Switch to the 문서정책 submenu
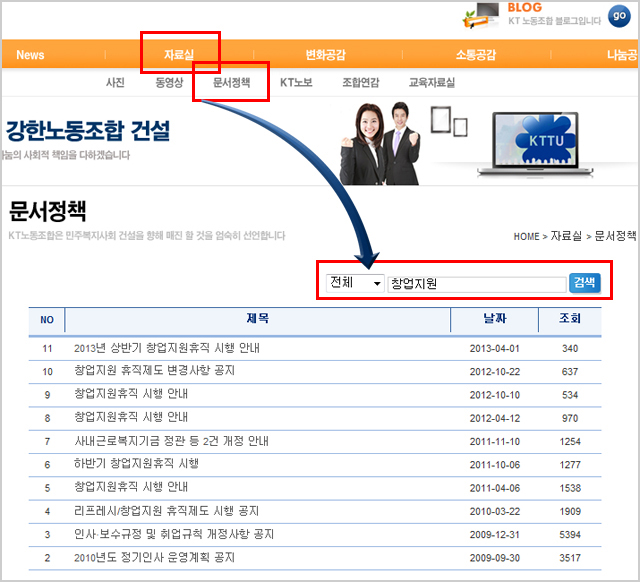 tap(231, 83)
